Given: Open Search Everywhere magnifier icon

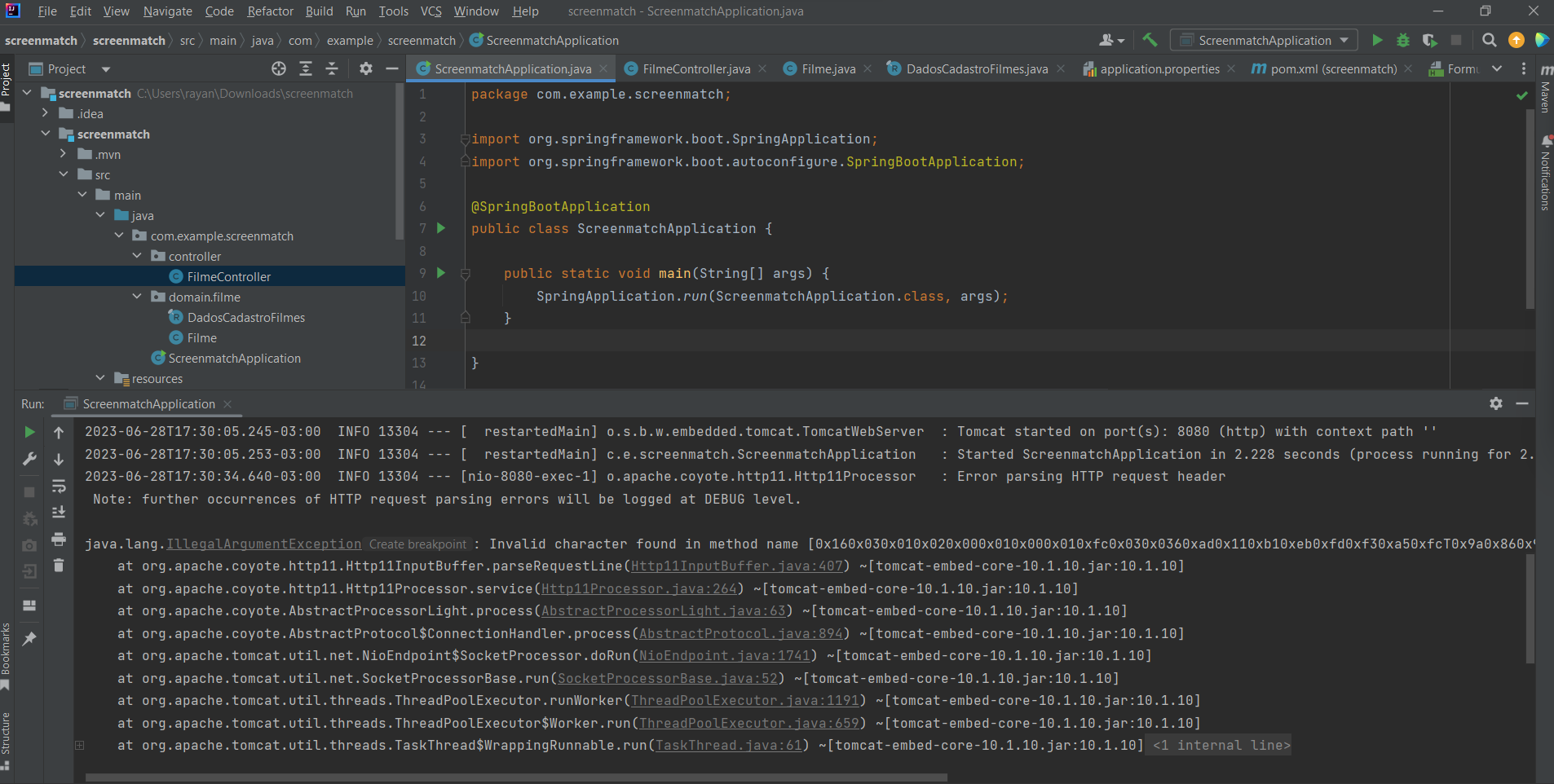Looking at the screenshot, I should (x=1490, y=40).
